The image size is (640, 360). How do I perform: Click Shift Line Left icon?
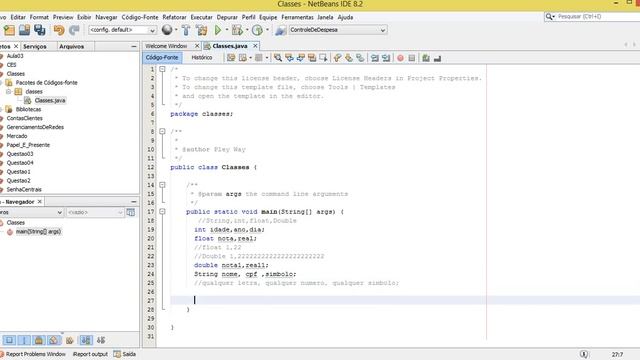coord(374,58)
